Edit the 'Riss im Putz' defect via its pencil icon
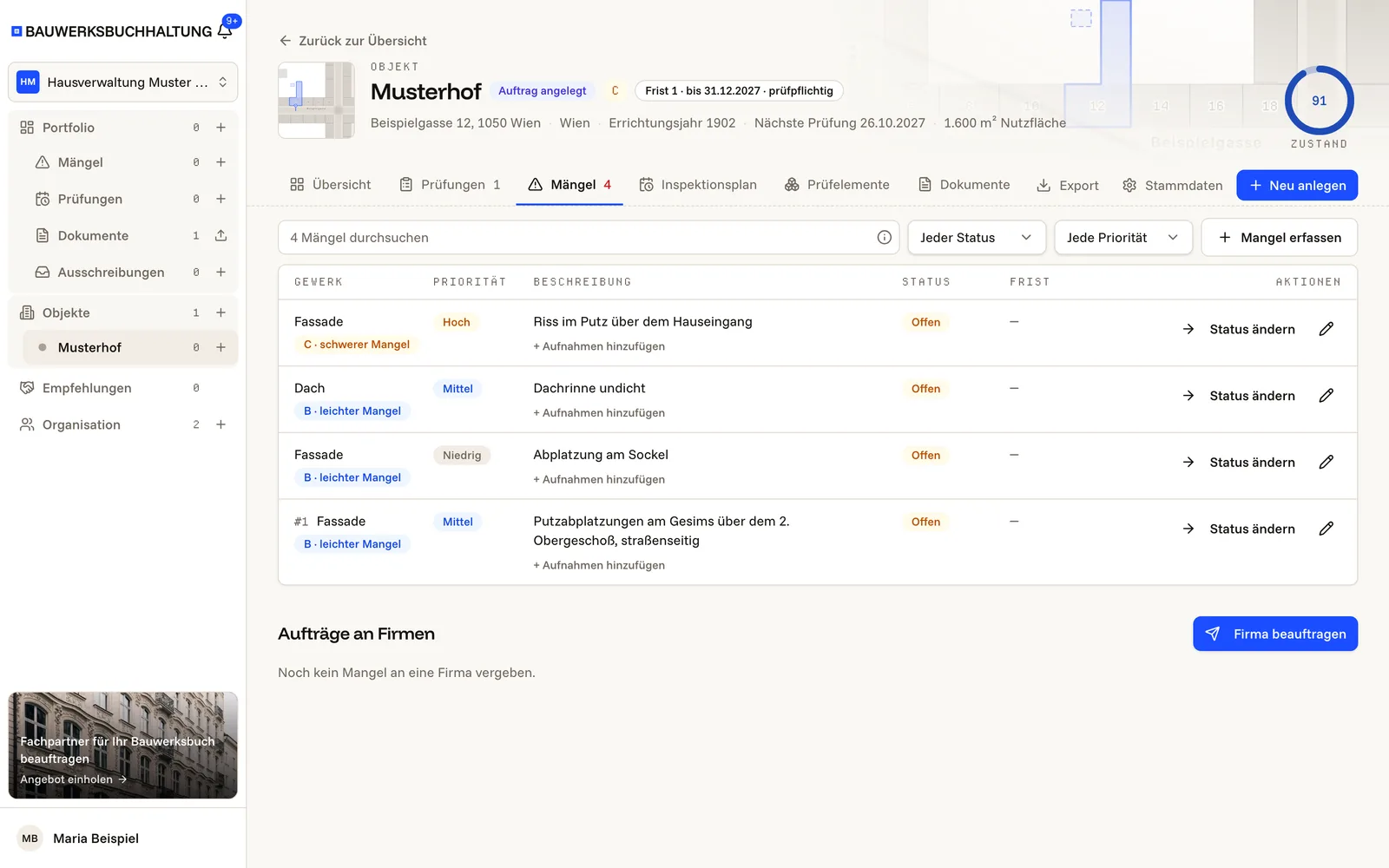The width and height of the screenshot is (1389, 868). point(1326,329)
